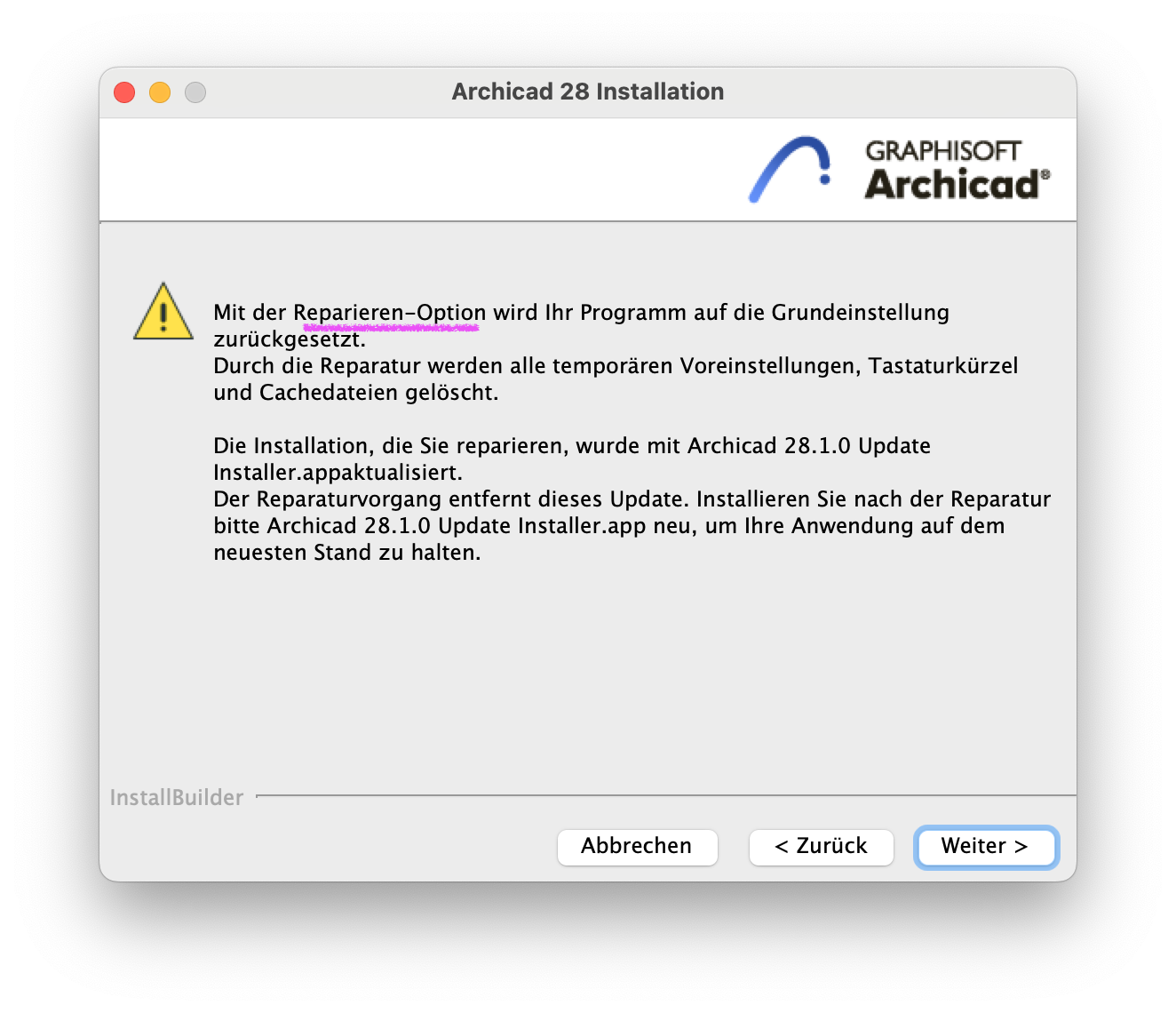Click the yellow warning triangle icon
Viewport: 1176px width, 1013px height.
163,312
